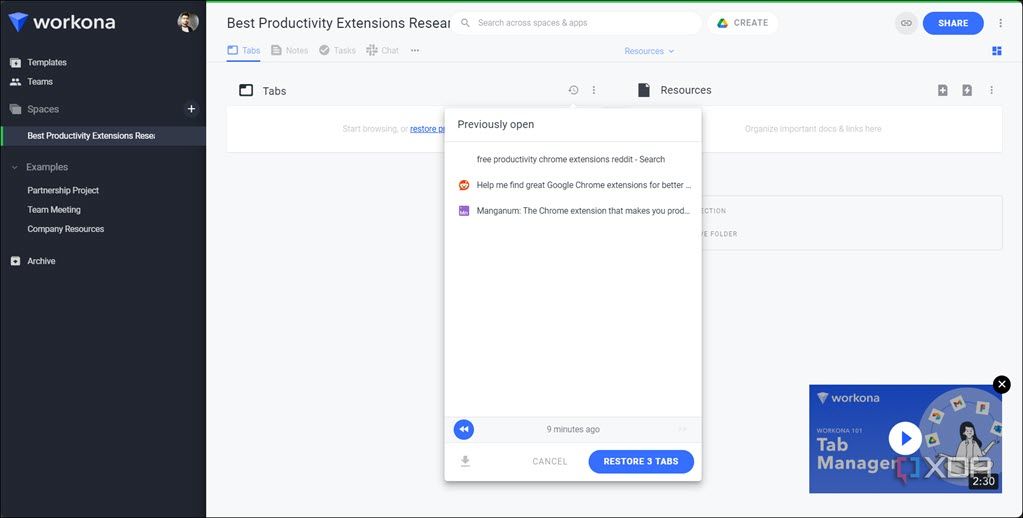Click the 'Previously open' heading
This screenshot has height=518, width=1023.
coord(496,125)
